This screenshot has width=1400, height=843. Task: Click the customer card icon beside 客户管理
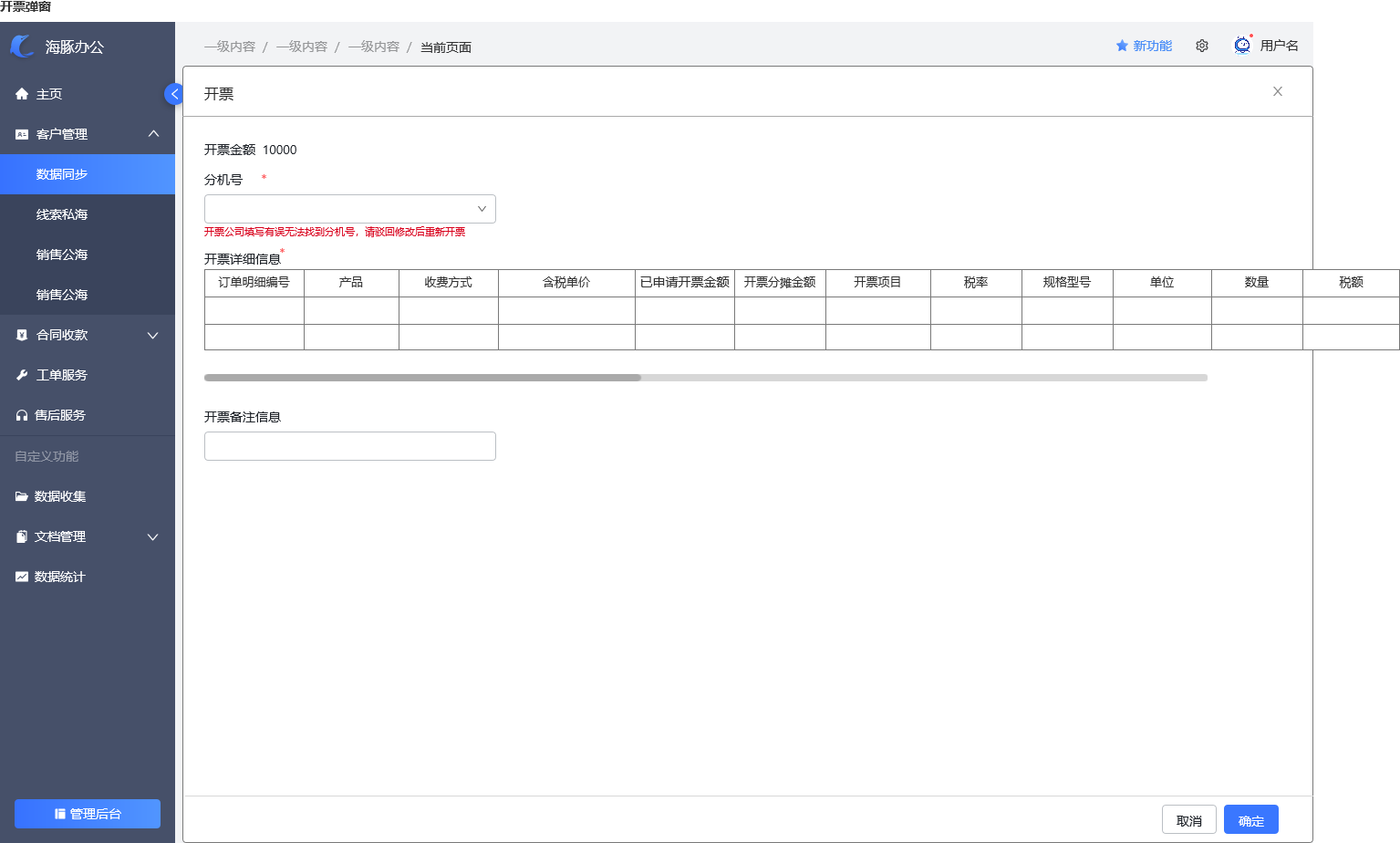tap(22, 134)
